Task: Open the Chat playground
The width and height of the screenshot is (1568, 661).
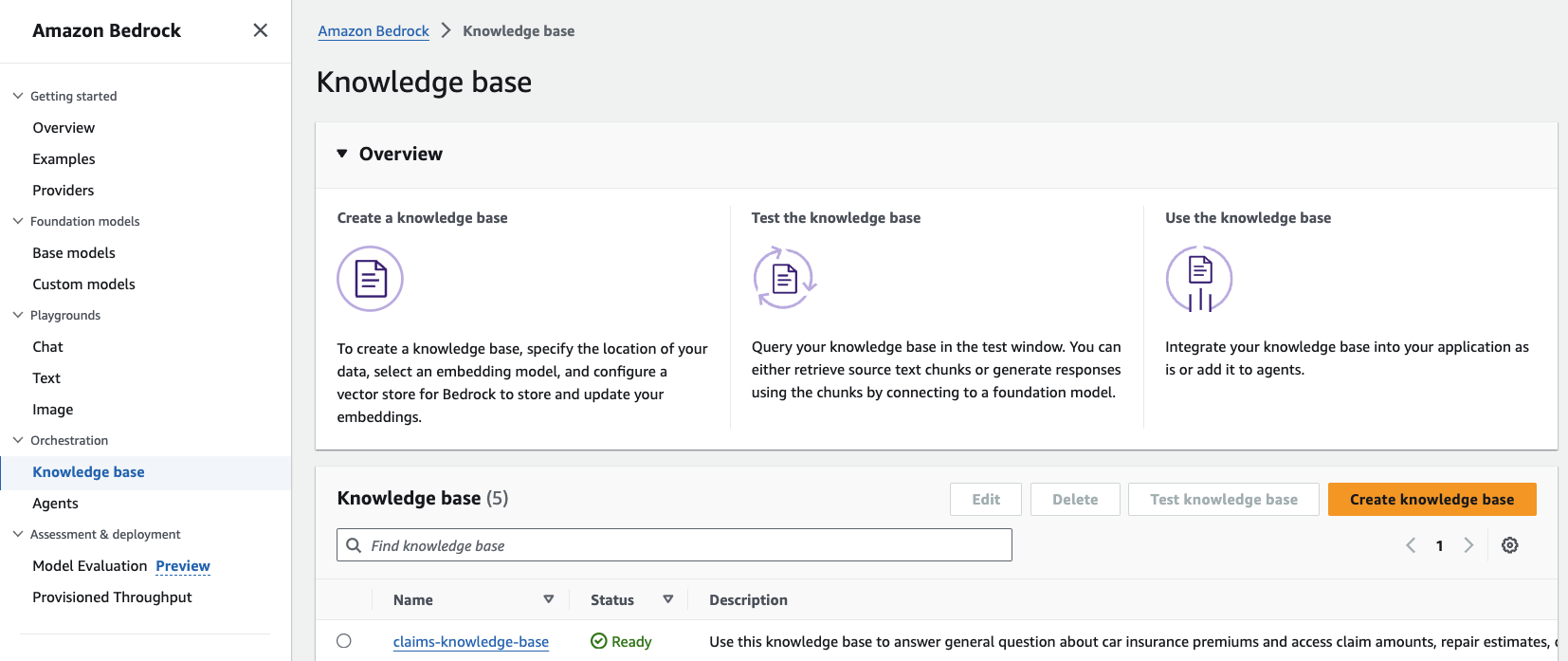Action: click(47, 346)
